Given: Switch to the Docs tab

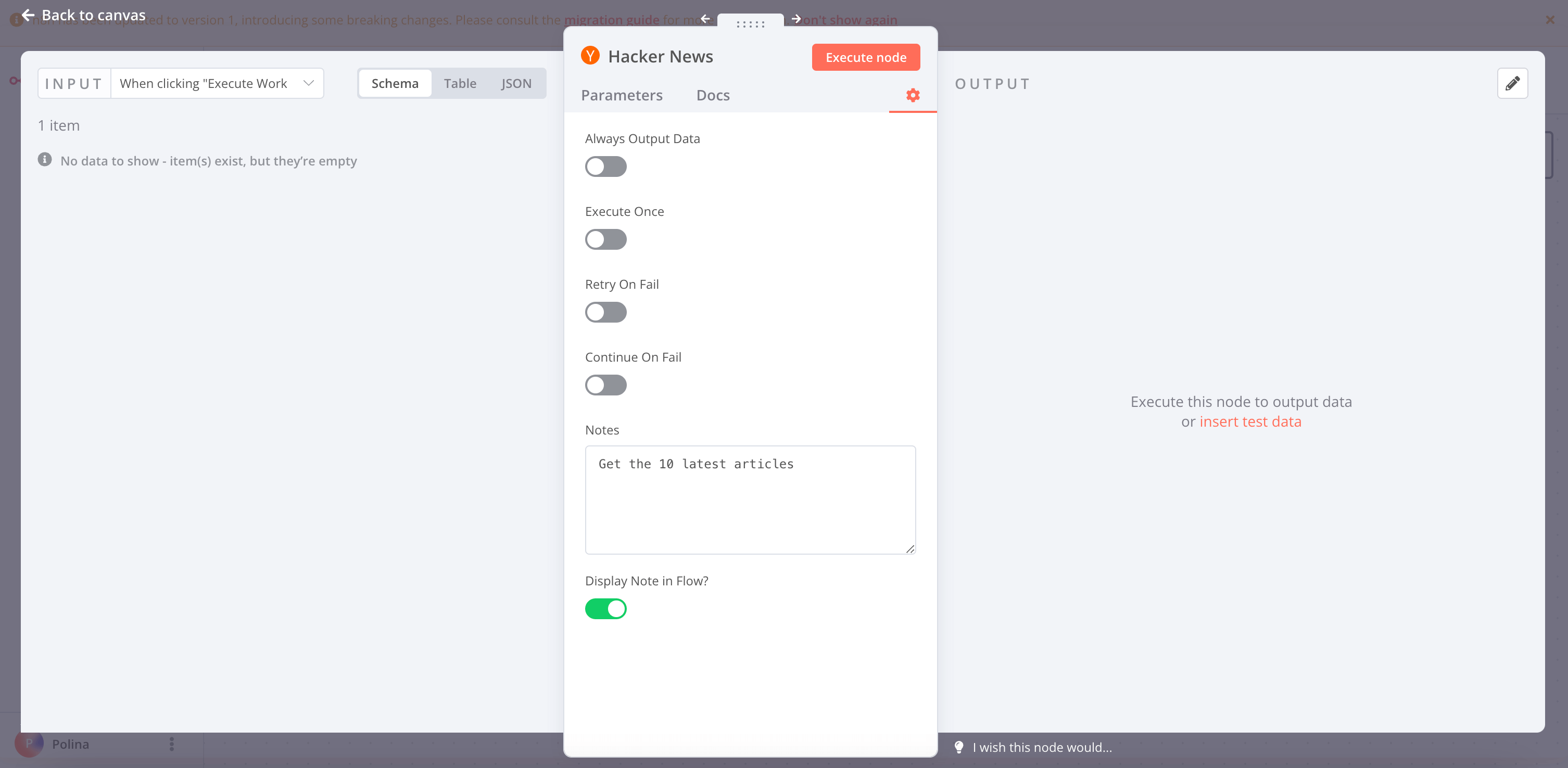Looking at the screenshot, I should point(713,95).
